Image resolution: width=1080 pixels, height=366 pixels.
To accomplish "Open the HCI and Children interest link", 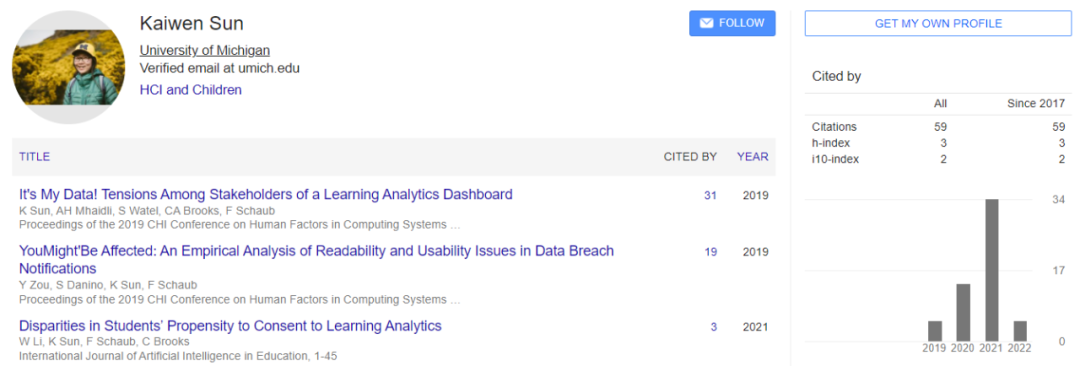I will click(191, 90).
